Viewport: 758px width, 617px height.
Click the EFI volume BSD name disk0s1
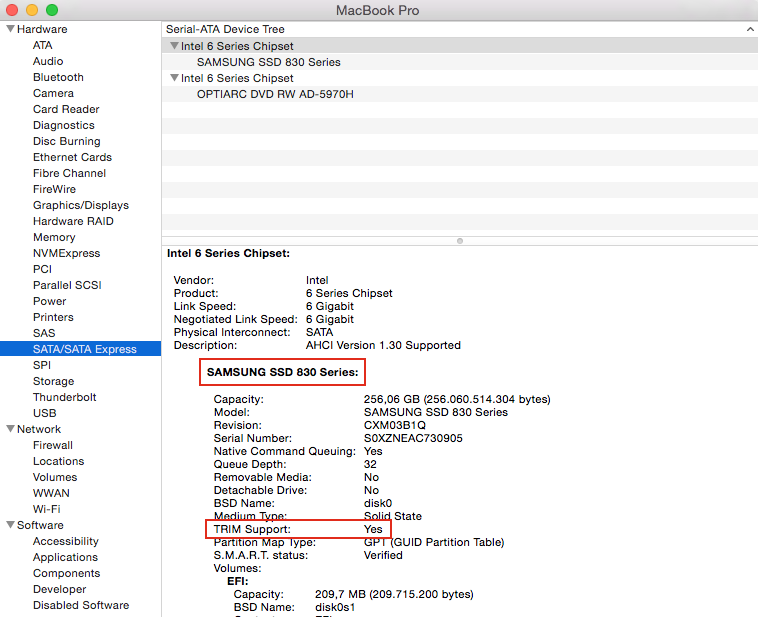coord(335,607)
